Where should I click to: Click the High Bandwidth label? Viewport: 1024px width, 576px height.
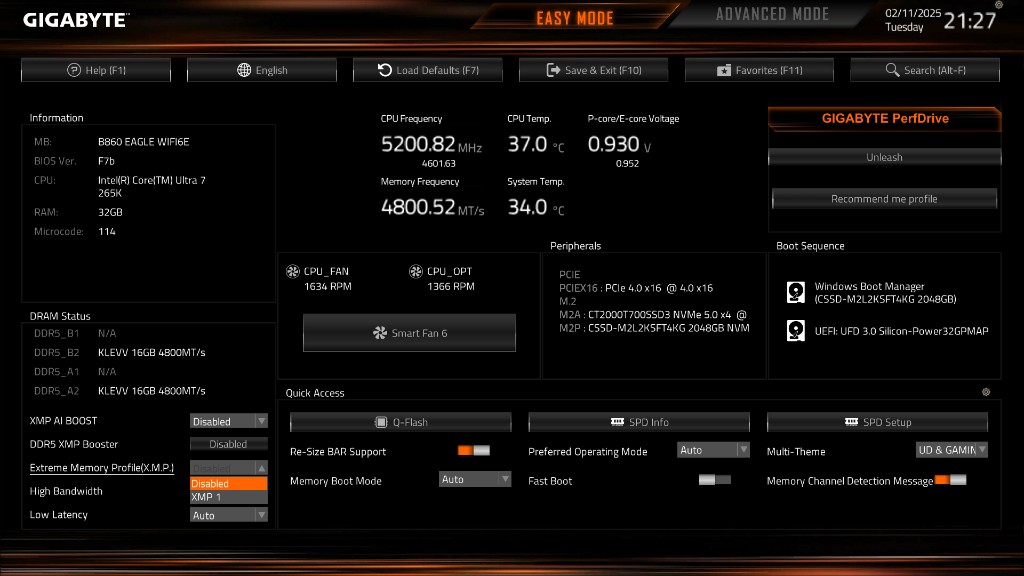[x=66, y=491]
